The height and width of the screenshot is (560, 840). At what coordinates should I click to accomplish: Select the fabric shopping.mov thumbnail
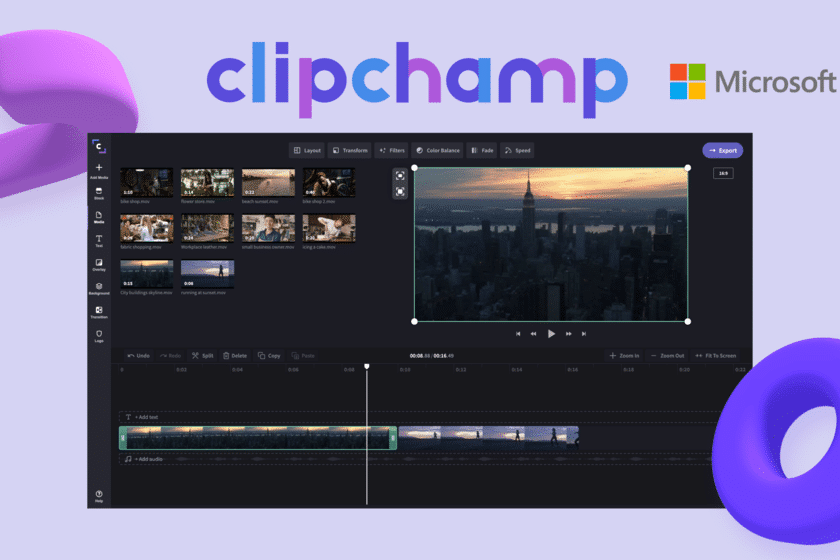coord(146,228)
